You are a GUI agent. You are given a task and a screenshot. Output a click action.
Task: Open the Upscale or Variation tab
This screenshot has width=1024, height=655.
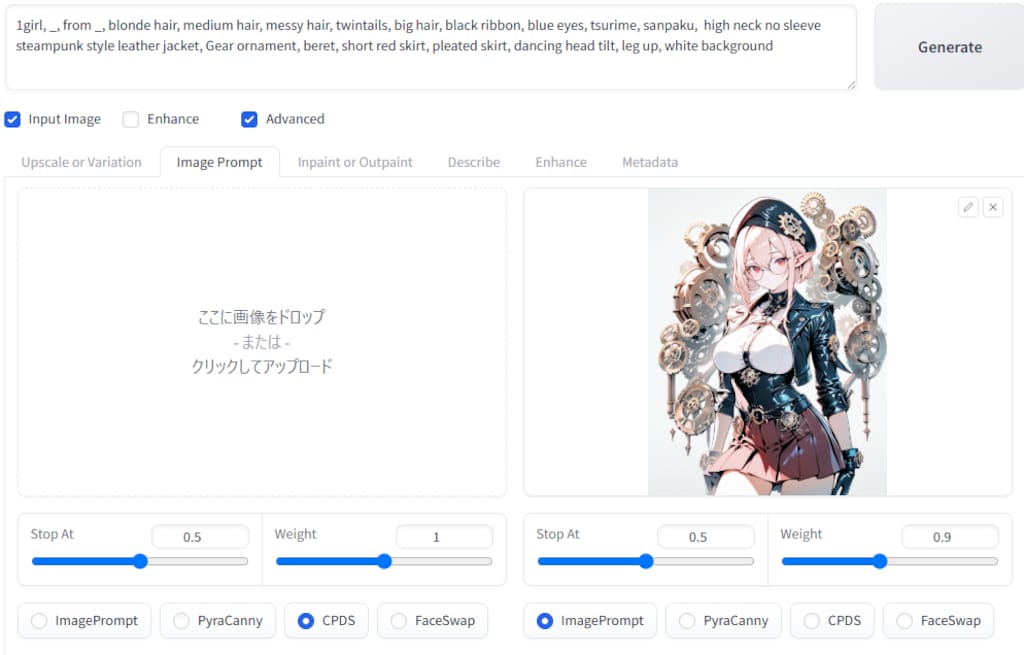pyautogui.click(x=80, y=161)
